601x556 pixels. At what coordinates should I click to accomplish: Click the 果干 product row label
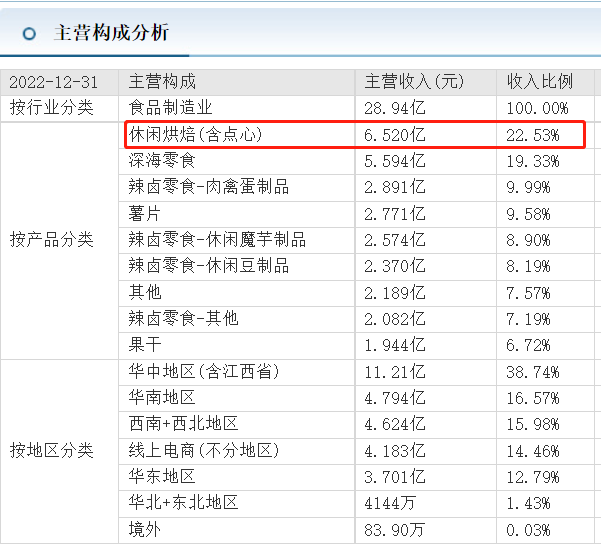(x=145, y=345)
